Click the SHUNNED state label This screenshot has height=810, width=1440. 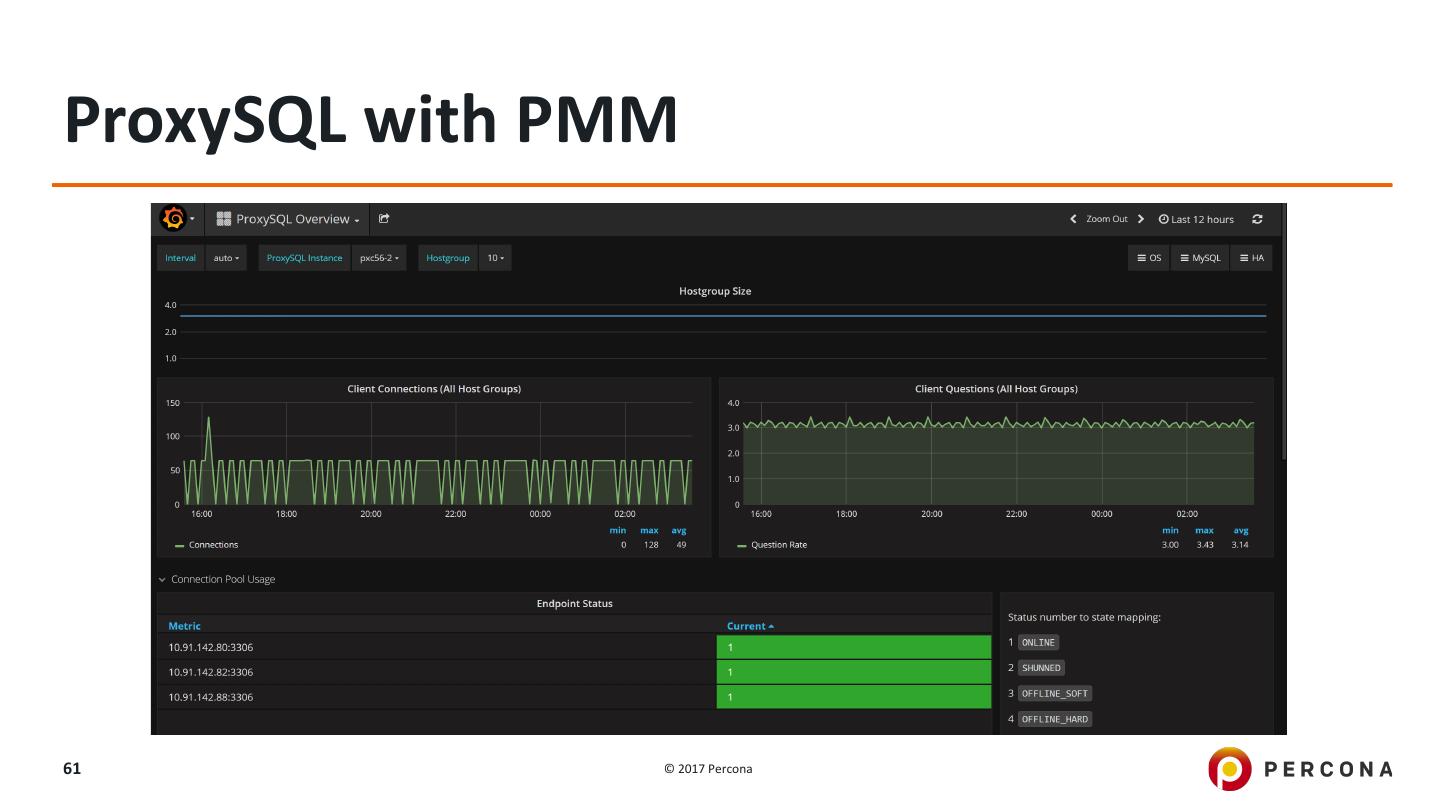coord(1041,668)
